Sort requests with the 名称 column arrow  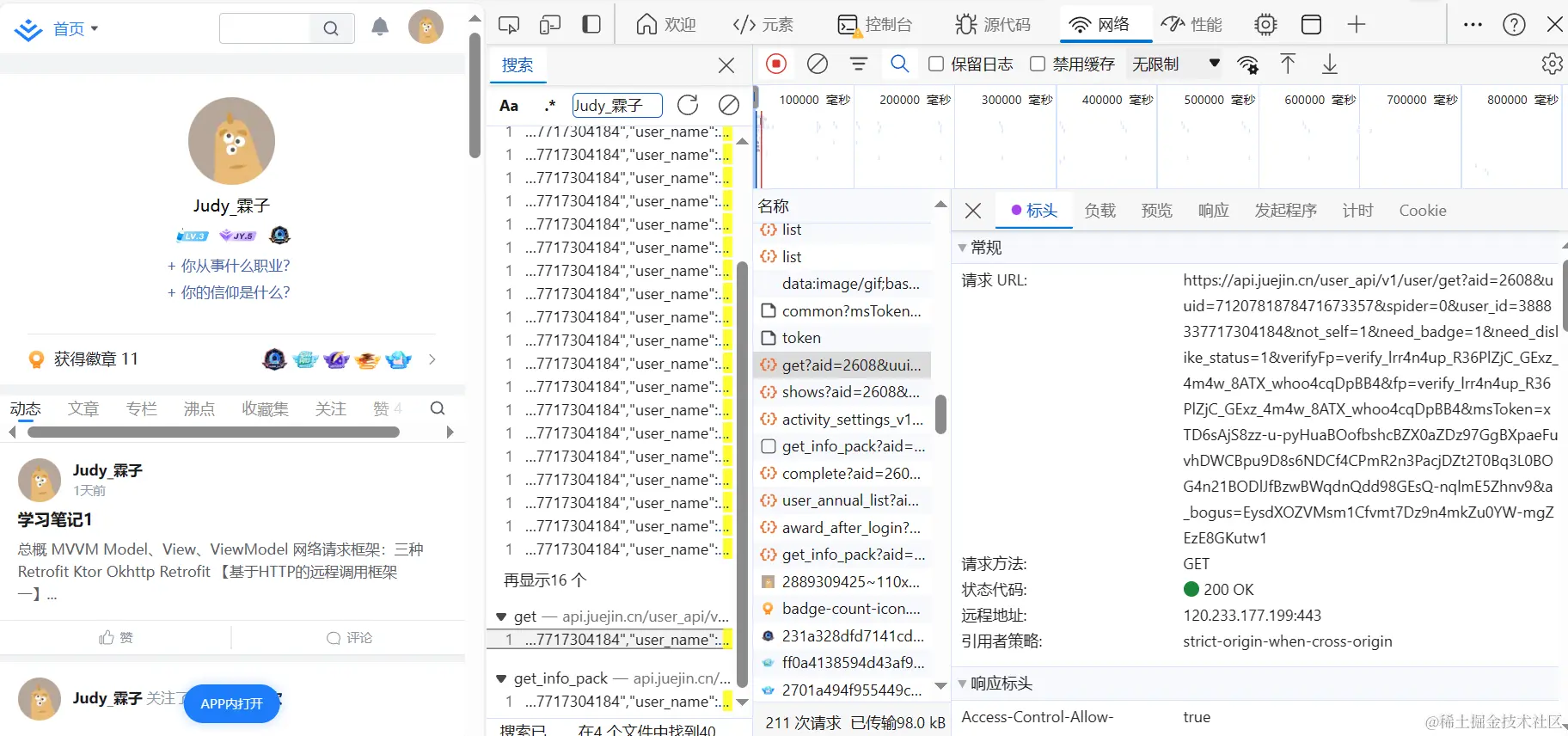[x=940, y=205]
